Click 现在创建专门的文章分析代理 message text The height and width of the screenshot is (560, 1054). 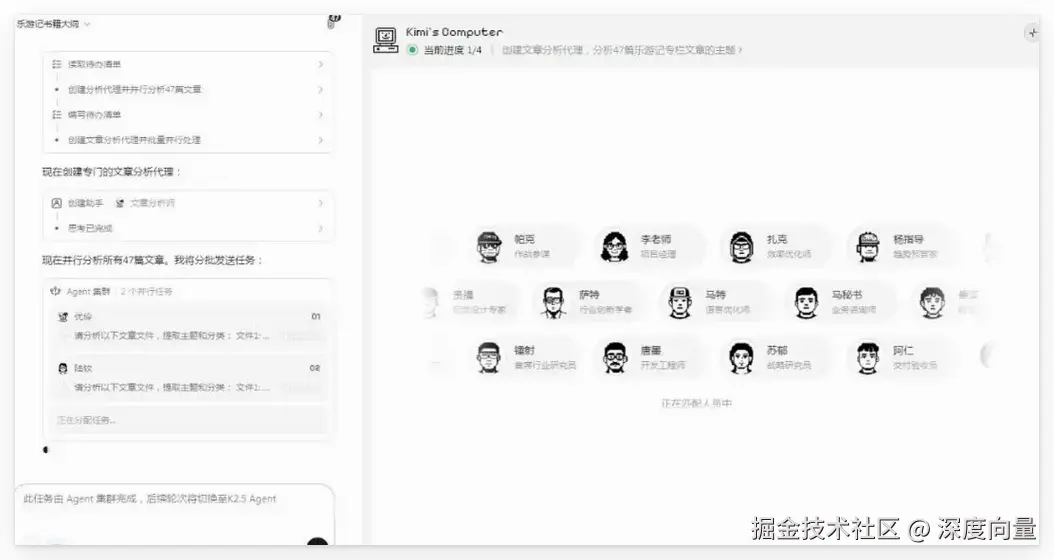(112, 171)
